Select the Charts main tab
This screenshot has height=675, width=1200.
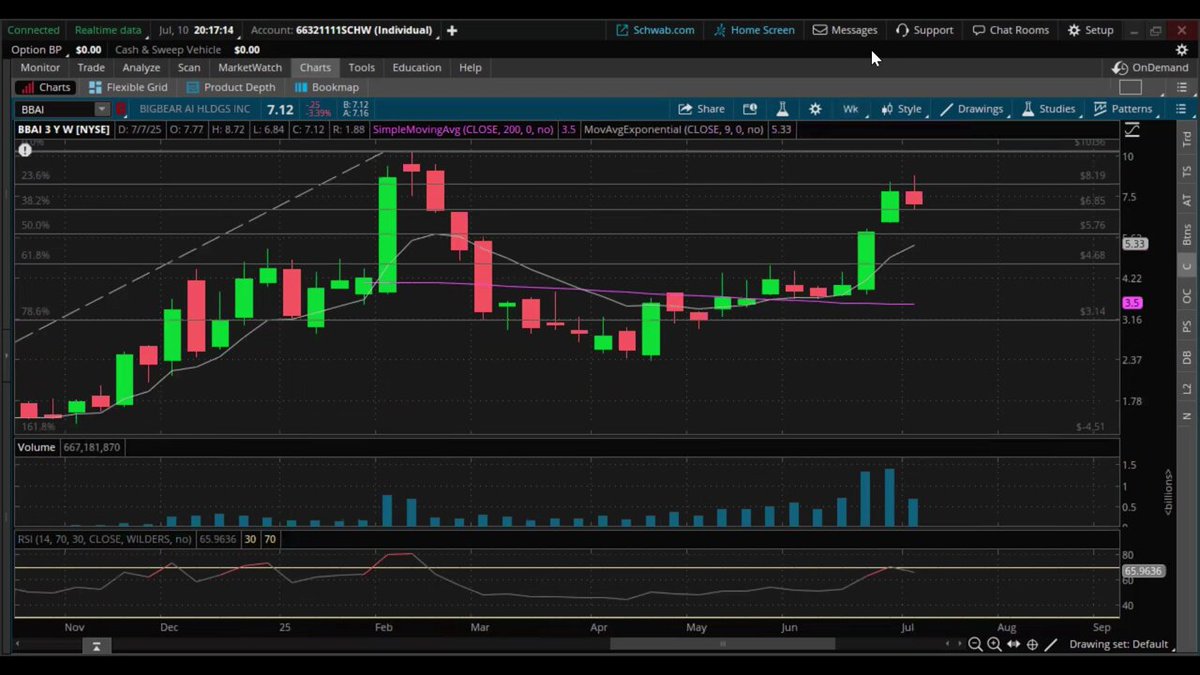click(315, 68)
